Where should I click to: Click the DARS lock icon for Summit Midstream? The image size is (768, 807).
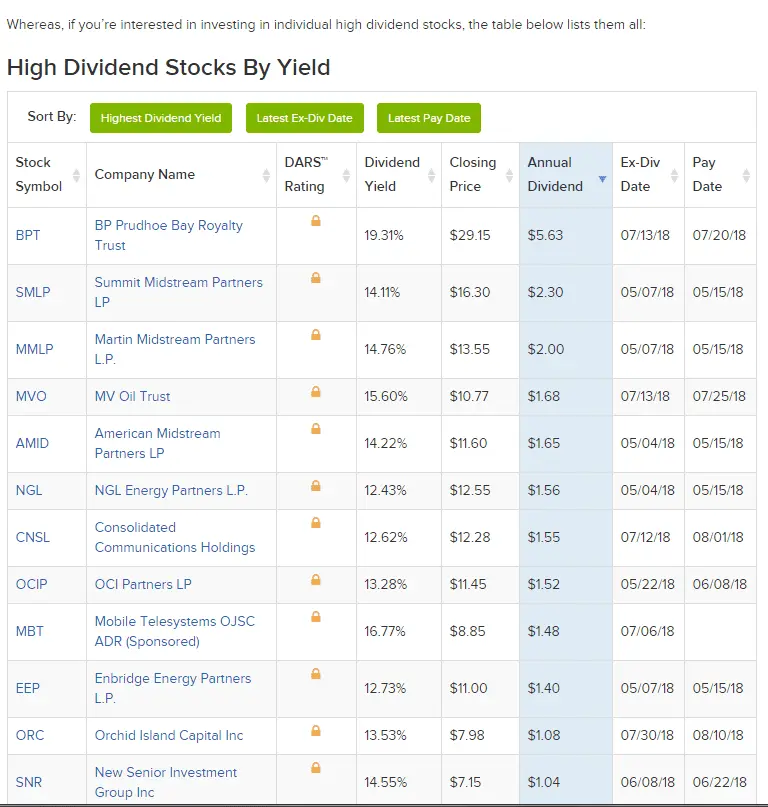[316, 278]
